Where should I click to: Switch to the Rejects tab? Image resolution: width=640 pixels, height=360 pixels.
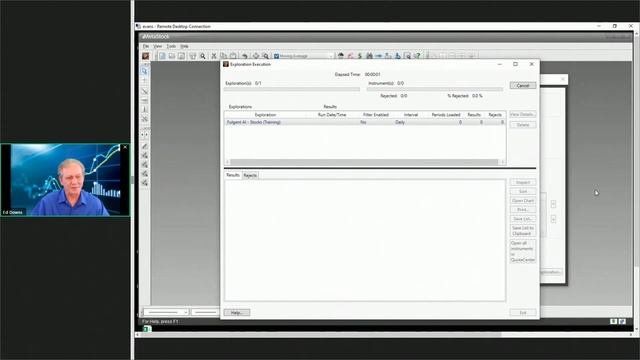pyautogui.click(x=250, y=176)
